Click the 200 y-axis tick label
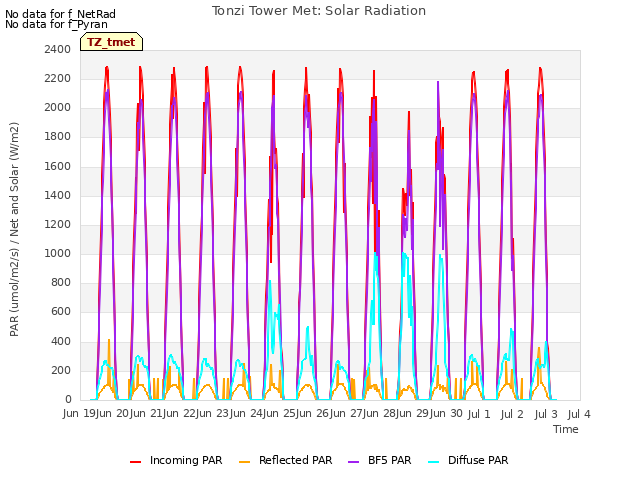640x480 pixels. tap(61, 371)
